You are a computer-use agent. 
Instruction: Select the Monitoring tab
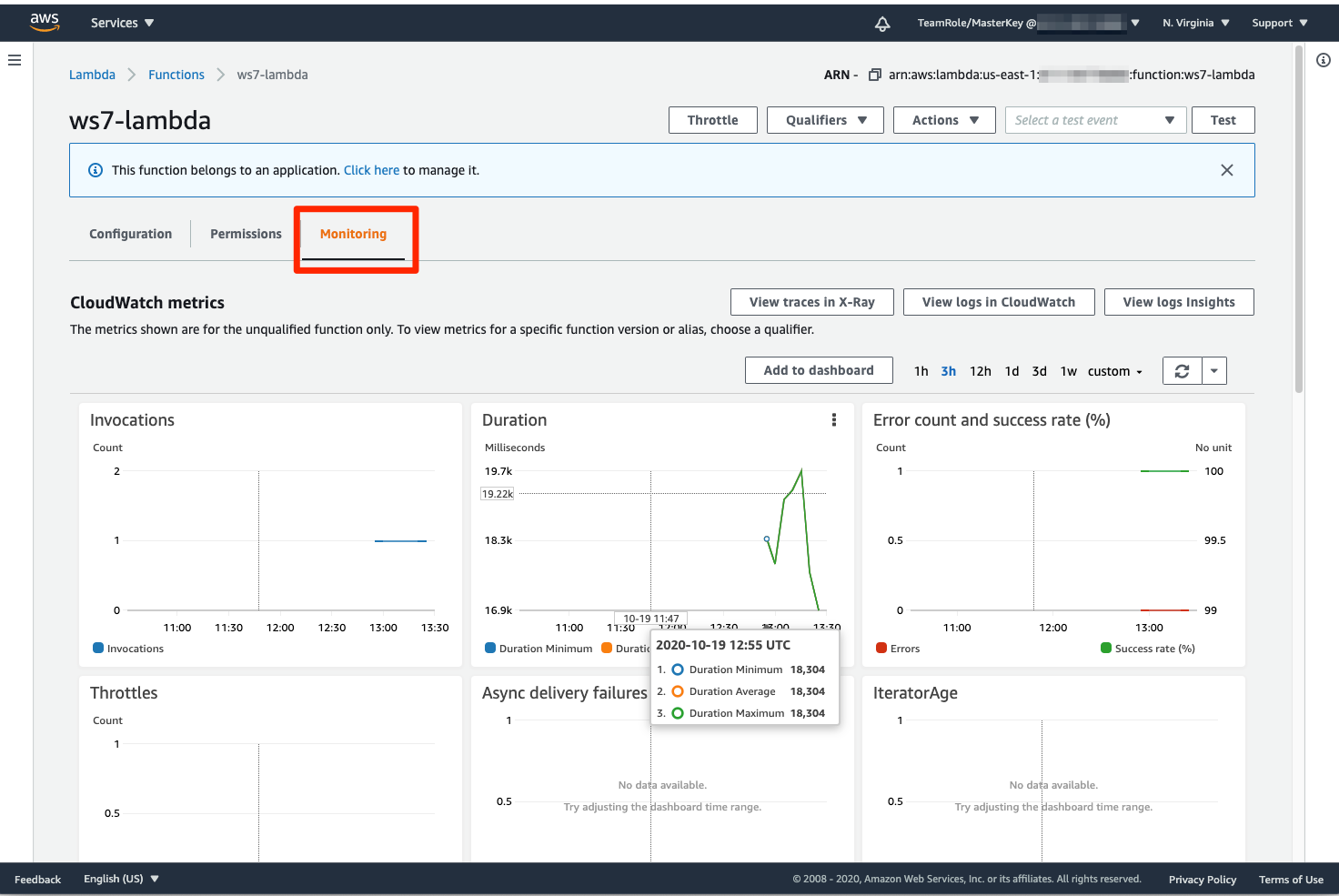(353, 234)
